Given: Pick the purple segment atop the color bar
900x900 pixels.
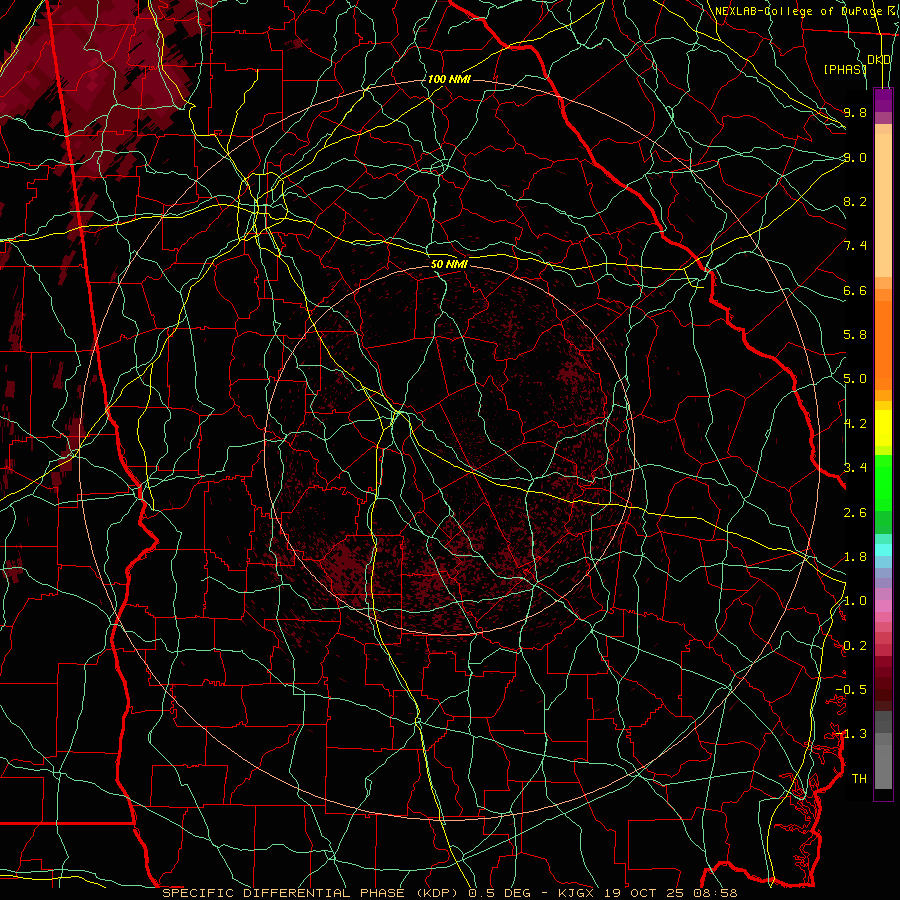Looking at the screenshot, I should tap(883, 100).
